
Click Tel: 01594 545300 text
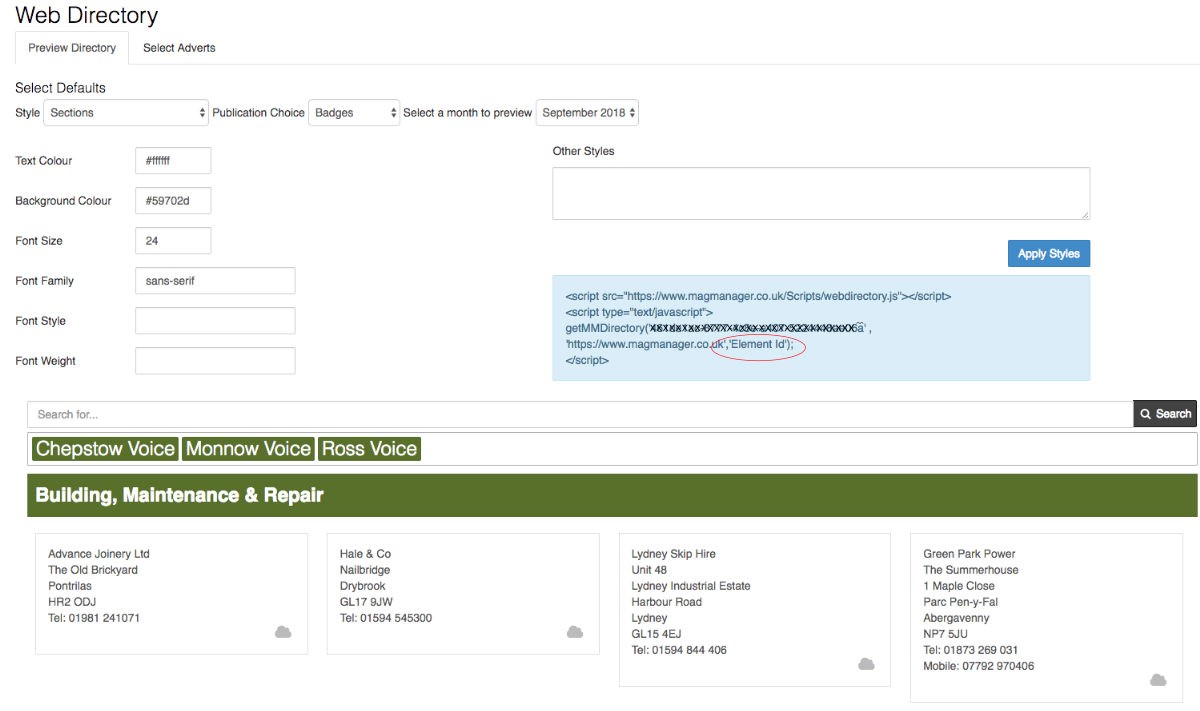(x=386, y=618)
